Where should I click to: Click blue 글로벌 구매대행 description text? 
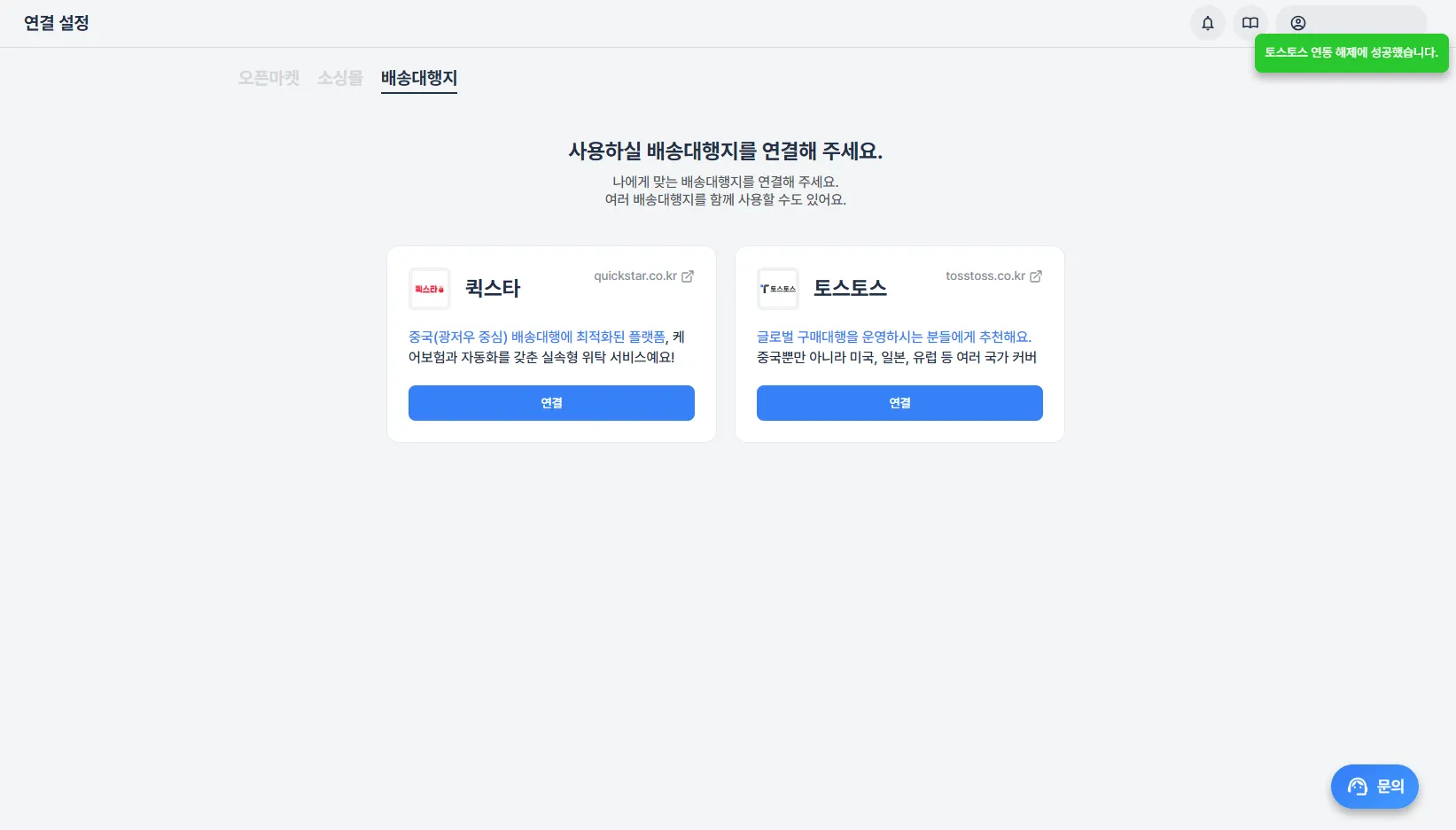pyautogui.click(x=893, y=337)
